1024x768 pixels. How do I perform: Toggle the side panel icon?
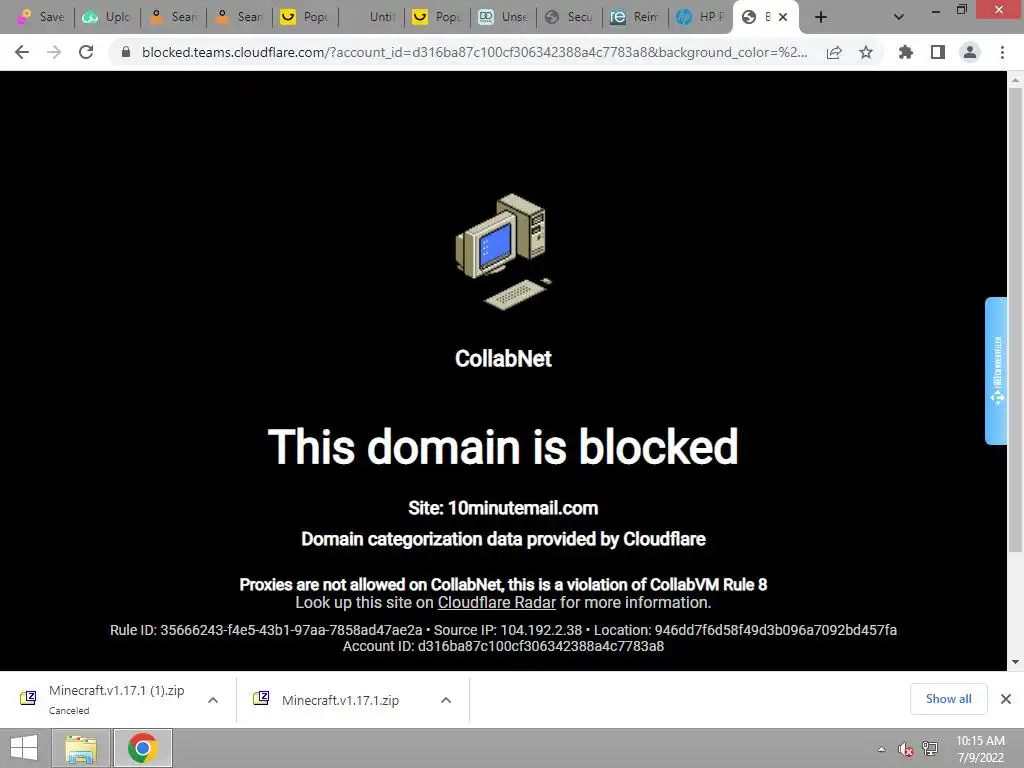938,52
